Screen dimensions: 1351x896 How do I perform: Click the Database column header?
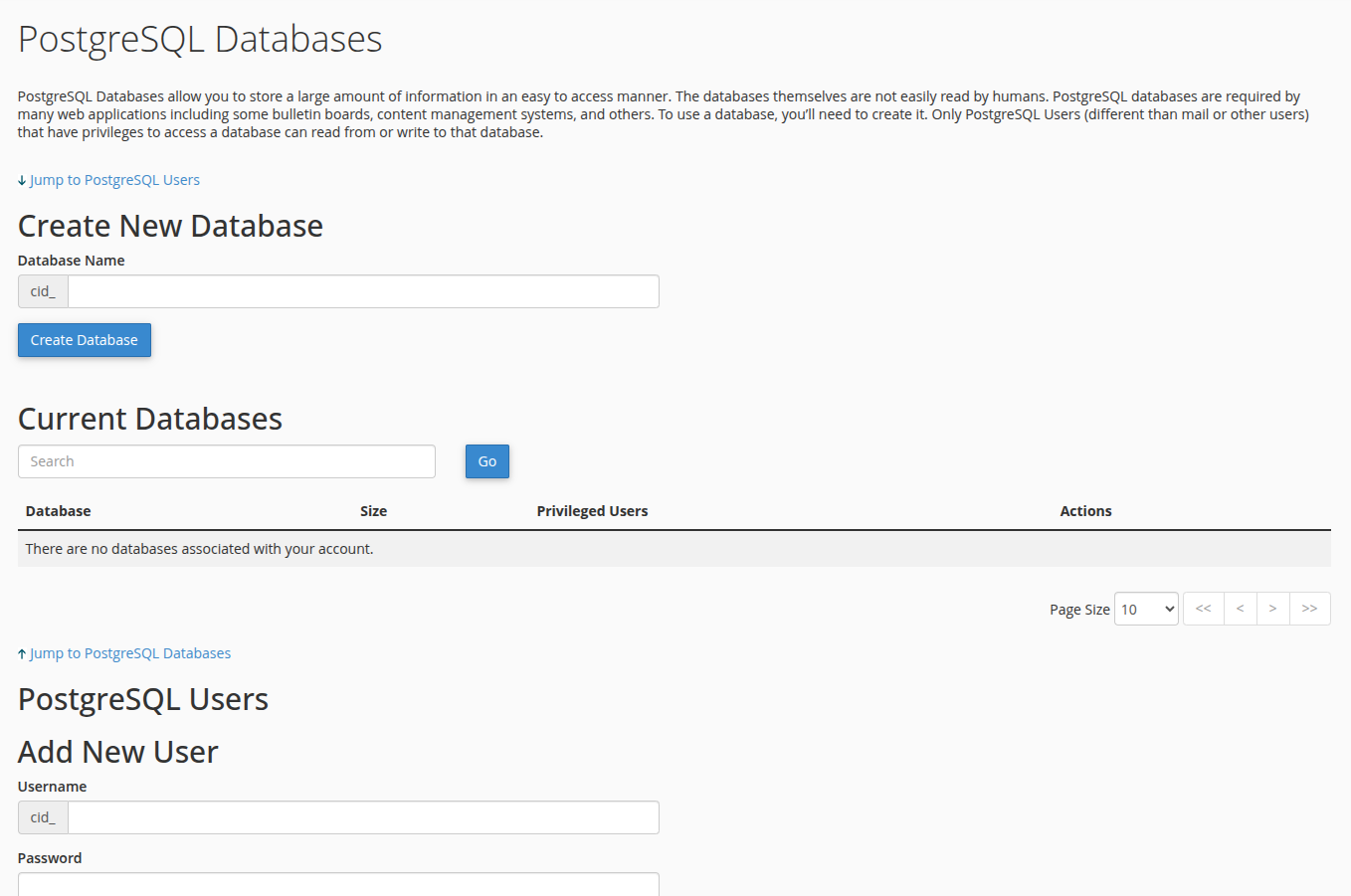click(x=58, y=511)
